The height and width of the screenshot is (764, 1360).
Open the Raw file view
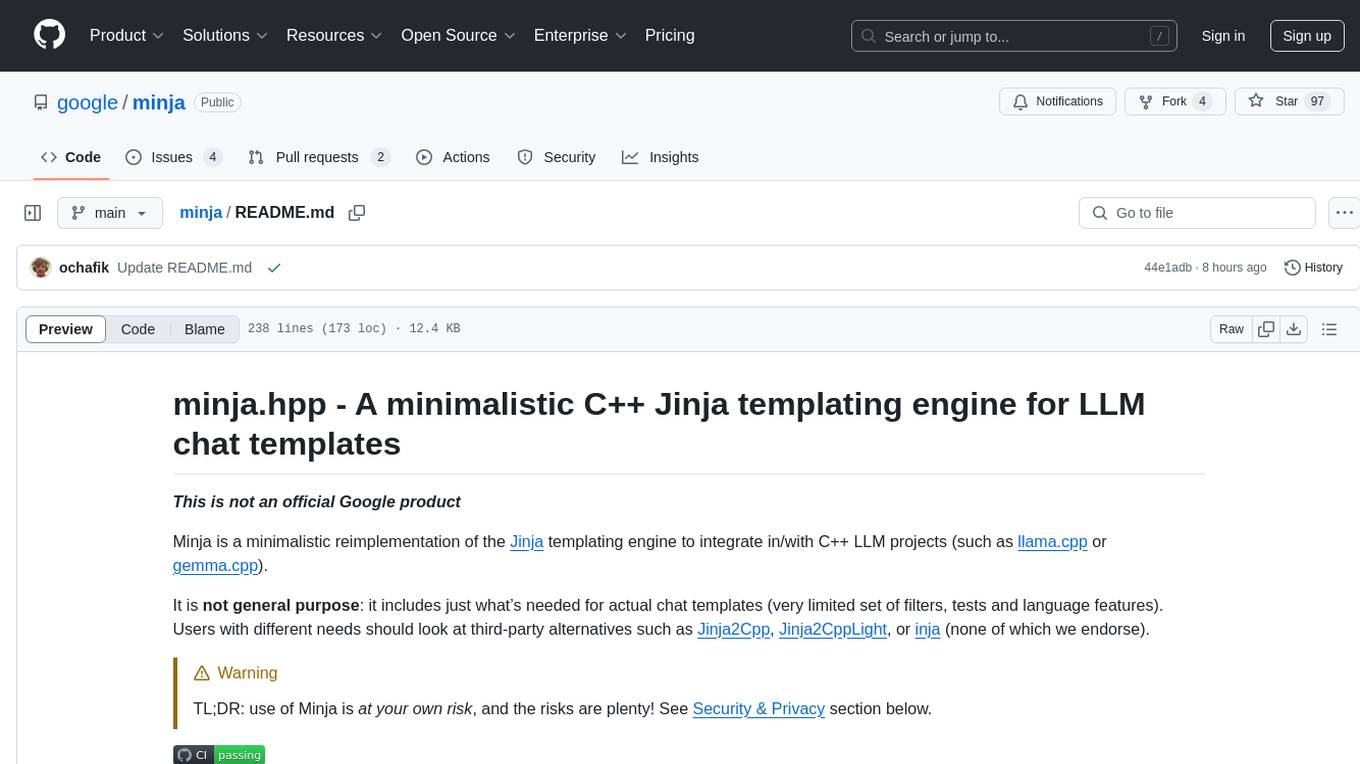pyautogui.click(x=1231, y=329)
